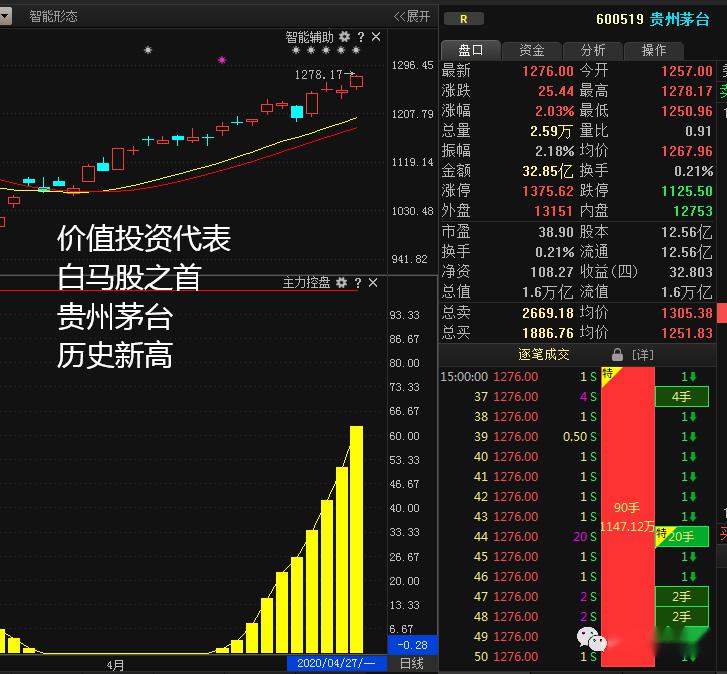Open dropdown arrow beside 智能形态
This screenshot has width=727, height=674.
tap(6, 17)
